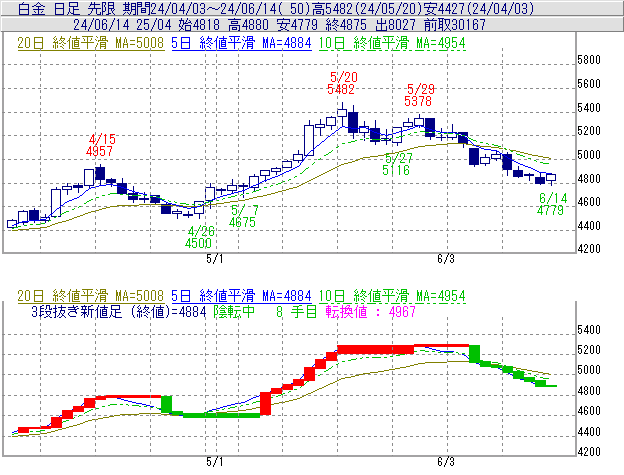Click the long red bar at 5200 level
Screen dimensions: 624x475
pos(375,350)
